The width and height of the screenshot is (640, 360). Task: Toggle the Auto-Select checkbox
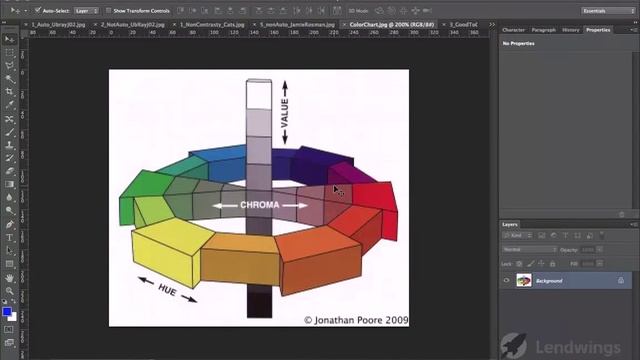click(x=38, y=10)
